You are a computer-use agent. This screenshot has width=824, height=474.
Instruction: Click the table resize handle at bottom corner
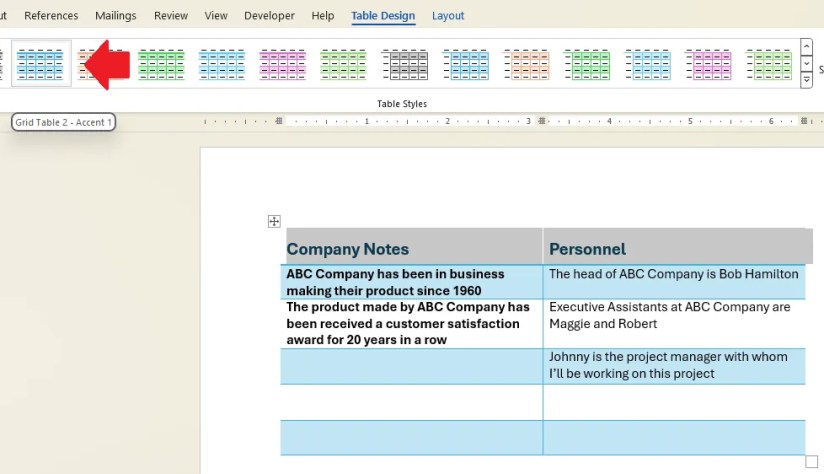(811, 461)
